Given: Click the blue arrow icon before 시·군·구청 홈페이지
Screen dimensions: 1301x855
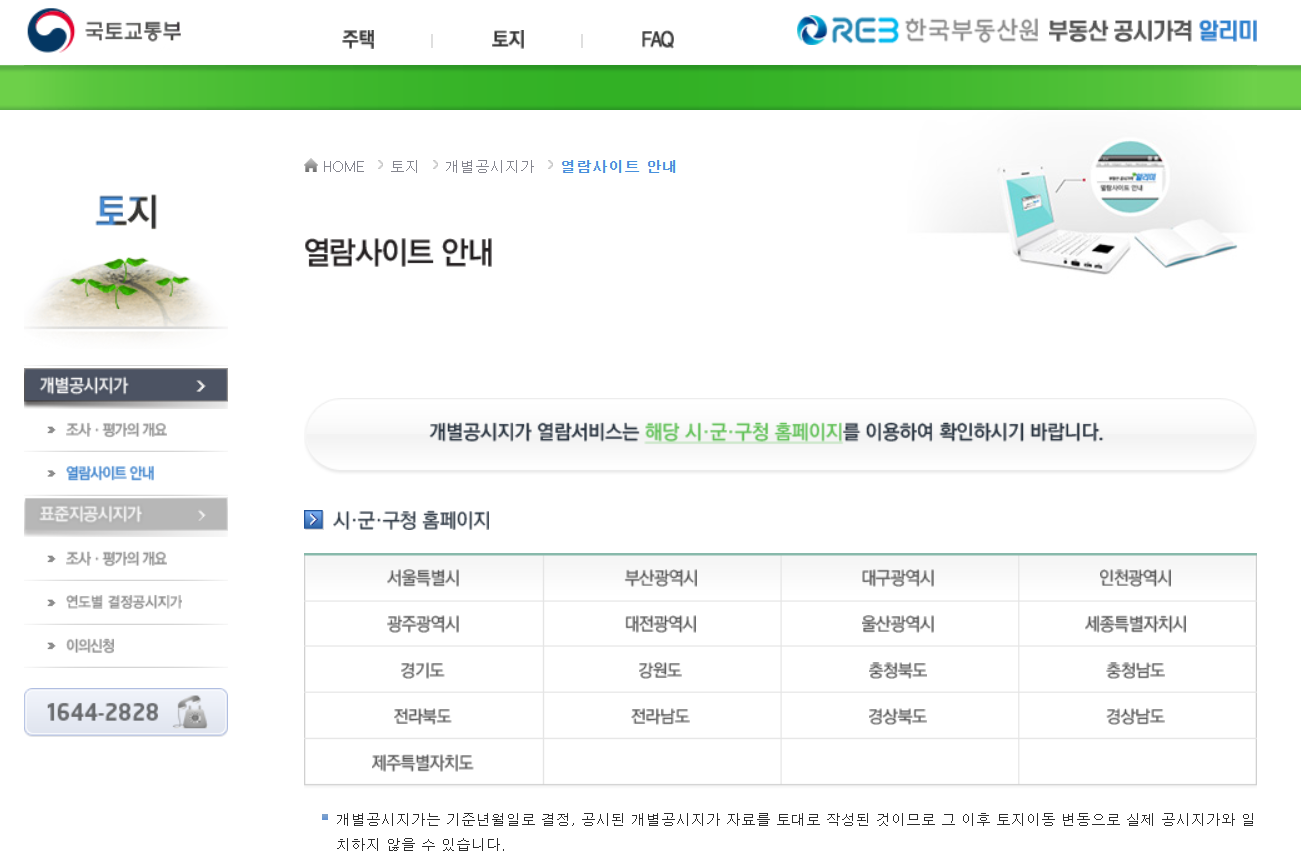Looking at the screenshot, I should tap(312, 520).
